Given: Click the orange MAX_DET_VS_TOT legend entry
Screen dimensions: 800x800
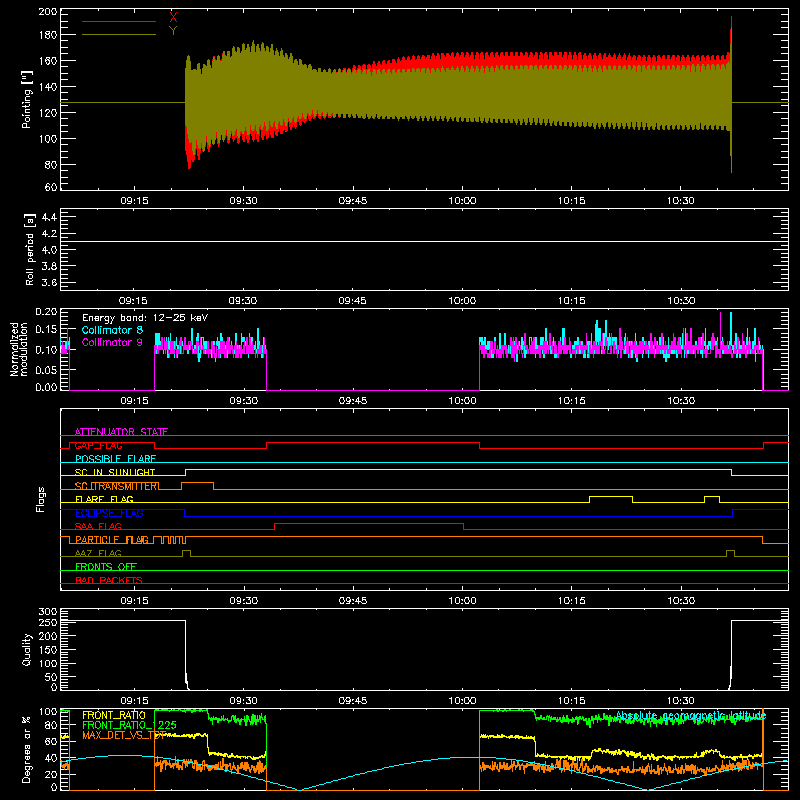Looking at the screenshot, I should [x=124, y=735].
